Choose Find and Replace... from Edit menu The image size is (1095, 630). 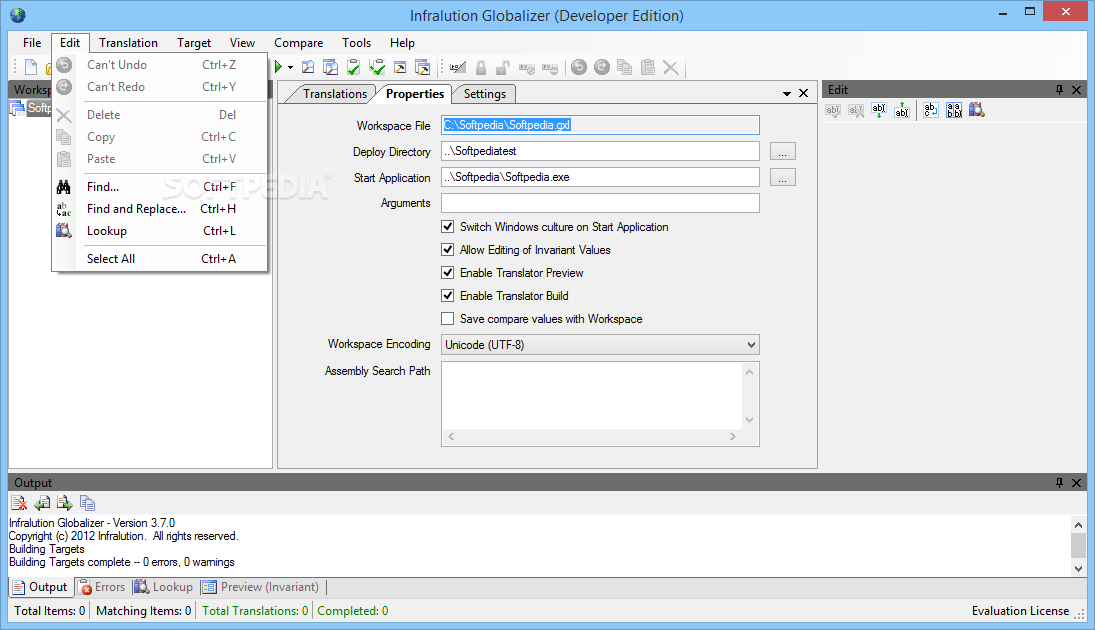(x=160, y=209)
